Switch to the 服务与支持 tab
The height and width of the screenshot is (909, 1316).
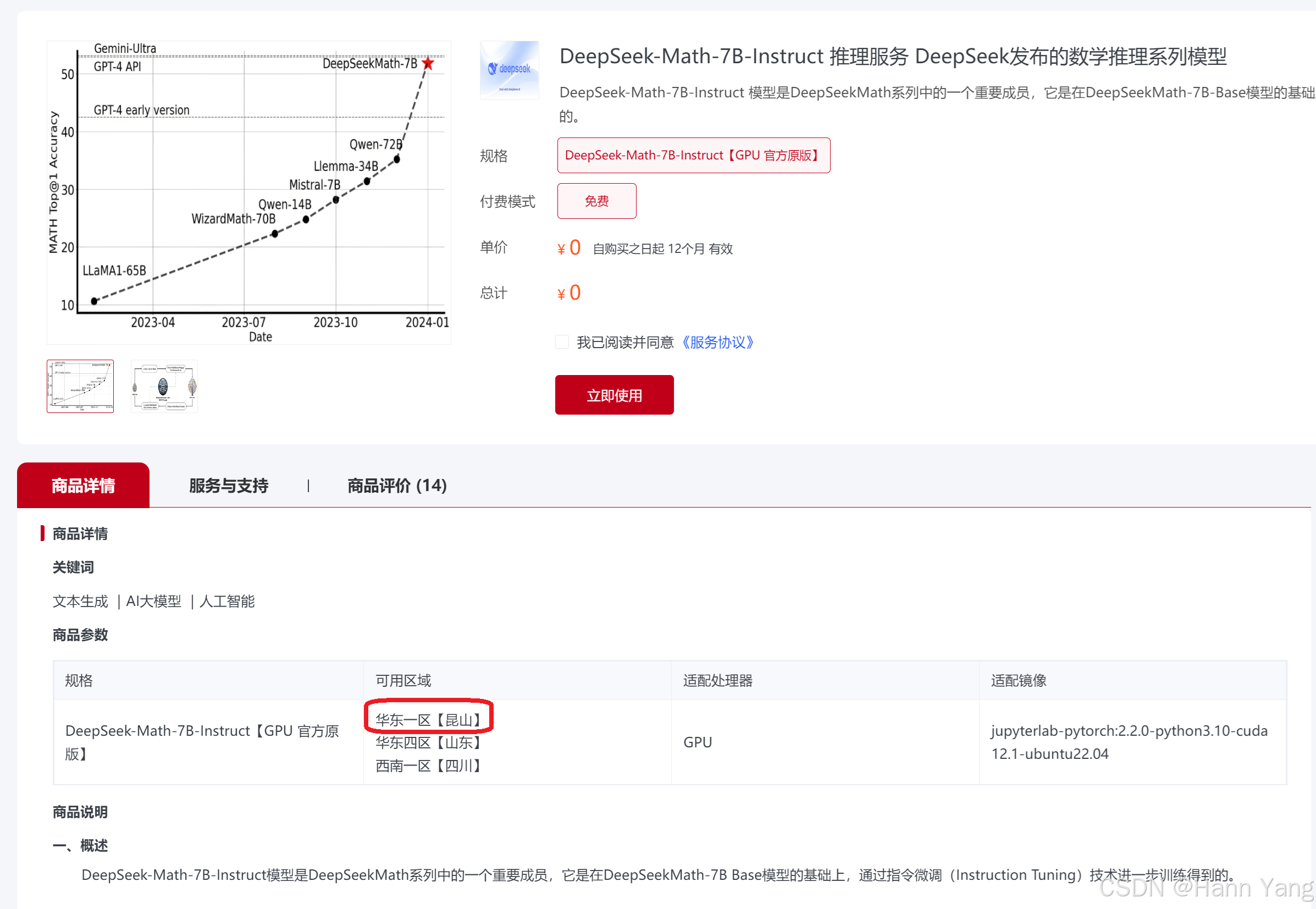point(228,485)
